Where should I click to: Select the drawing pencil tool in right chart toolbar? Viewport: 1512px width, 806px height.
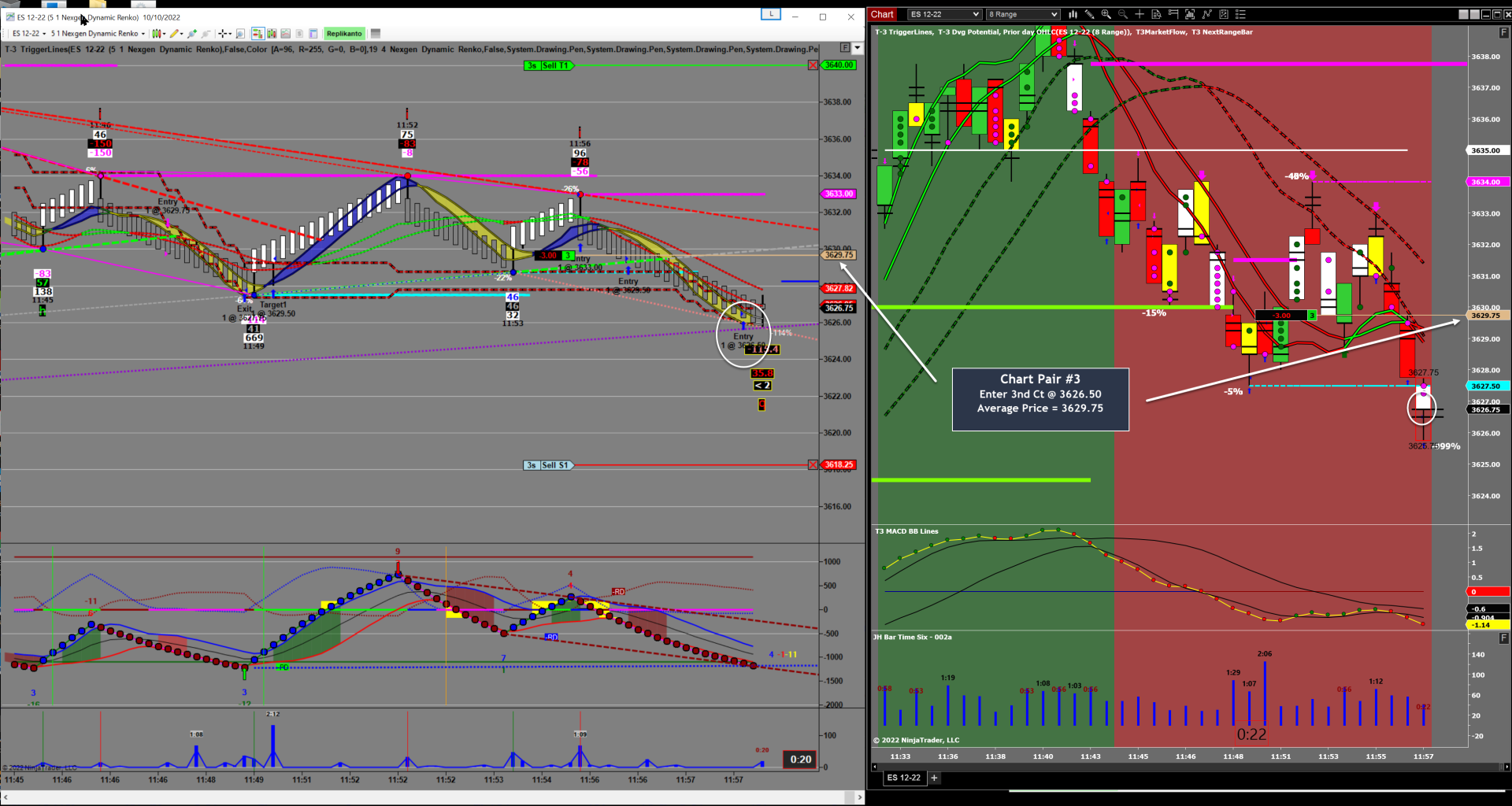click(x=1089, y=14)
